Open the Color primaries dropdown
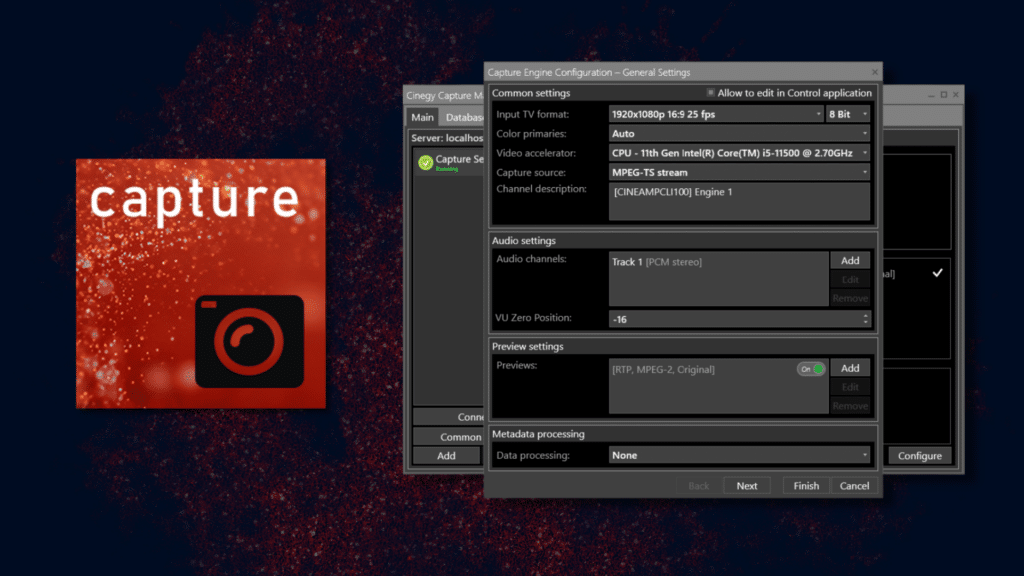The image size is (1024, 576). tap(739, 134)
